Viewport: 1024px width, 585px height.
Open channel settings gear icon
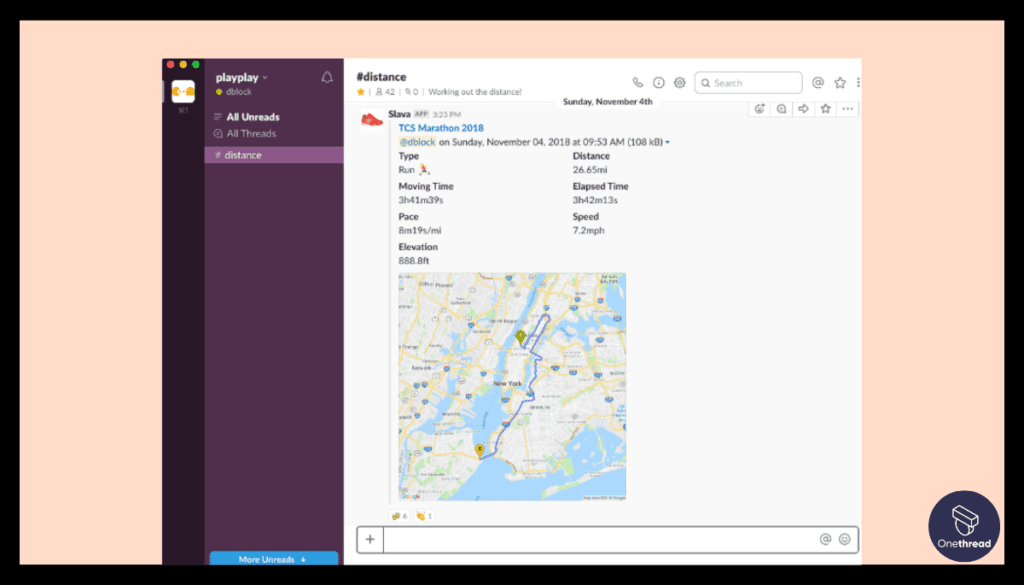tap(680, 83)
